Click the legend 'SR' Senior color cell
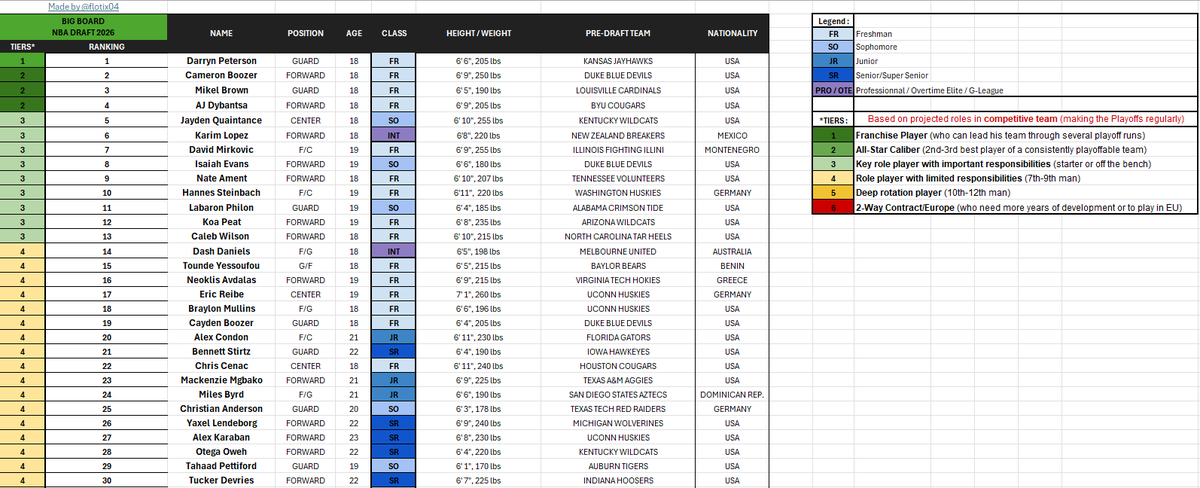The width and height of the screenshot is (1200, 488). click(831, 76)
